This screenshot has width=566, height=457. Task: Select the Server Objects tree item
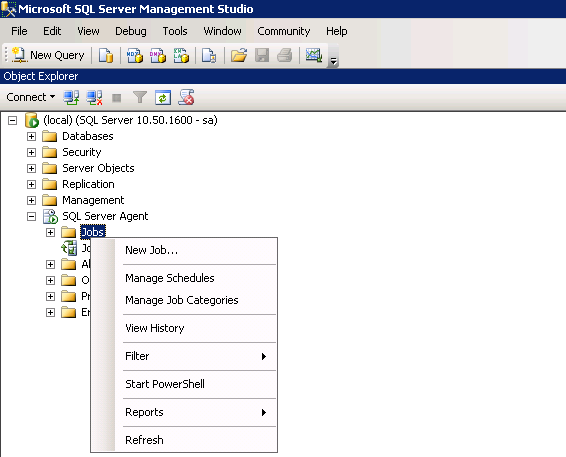click(x=98, y=168)
